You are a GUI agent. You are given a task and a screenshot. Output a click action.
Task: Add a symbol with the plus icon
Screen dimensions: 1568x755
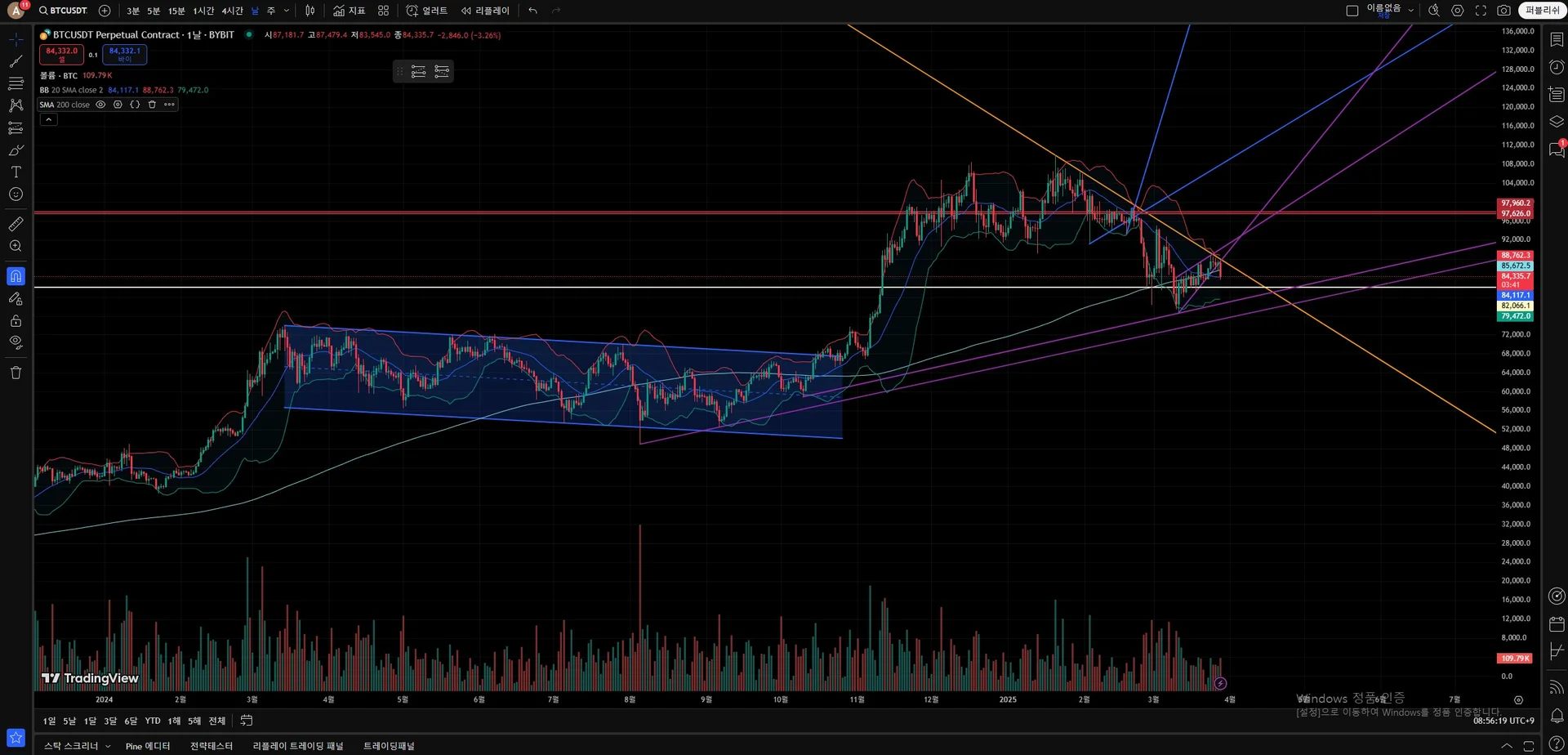click(105, 11)
